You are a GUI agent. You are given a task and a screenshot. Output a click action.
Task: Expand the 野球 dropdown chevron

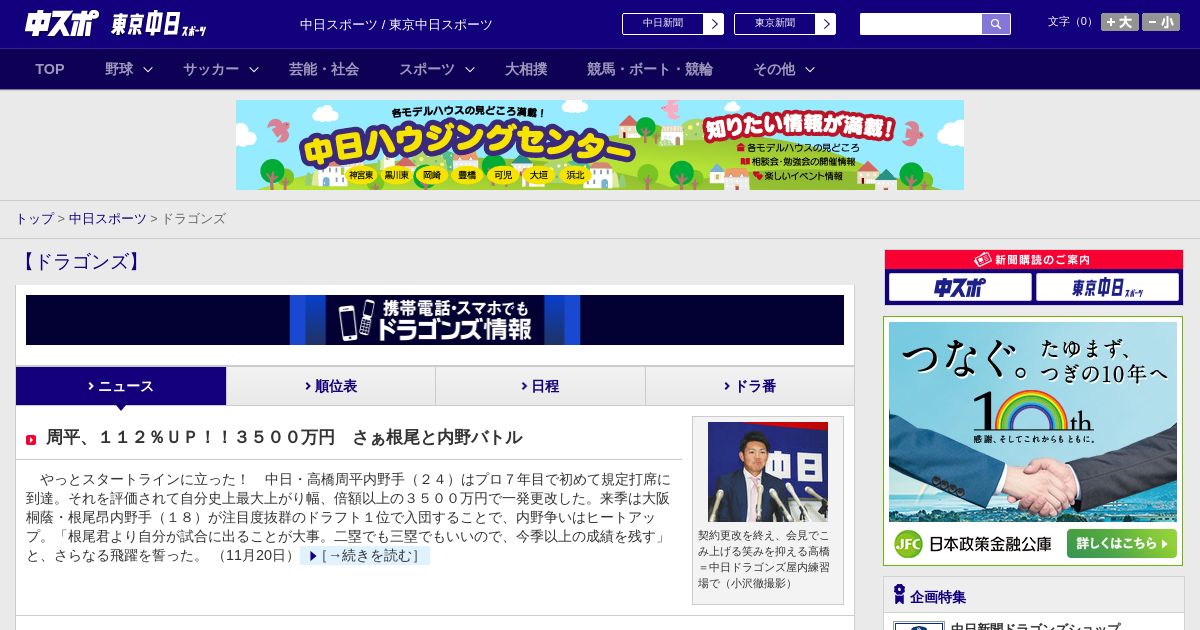(148, 69)
